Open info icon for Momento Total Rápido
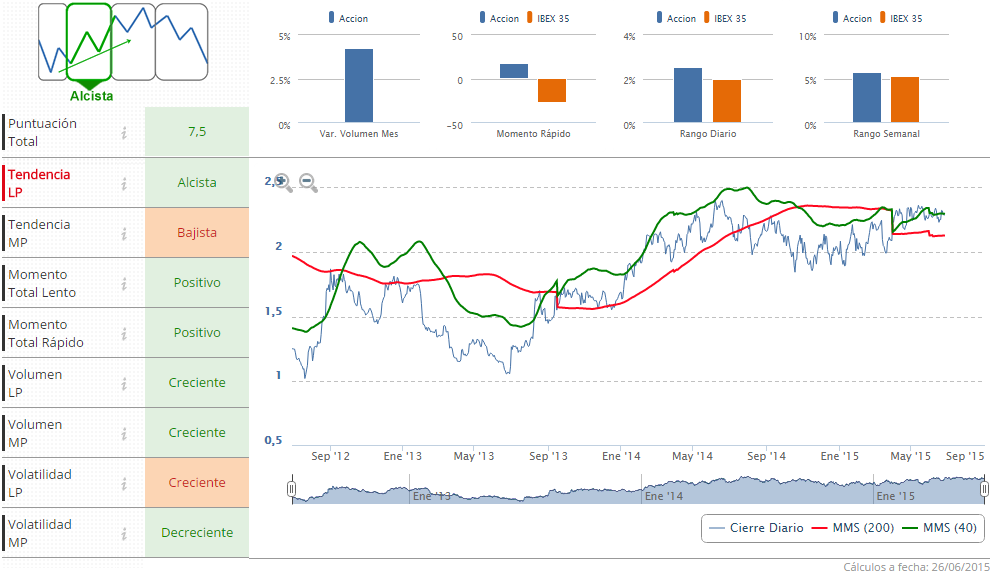The width and height of the screenshot is (992, 582). [124, 333]
